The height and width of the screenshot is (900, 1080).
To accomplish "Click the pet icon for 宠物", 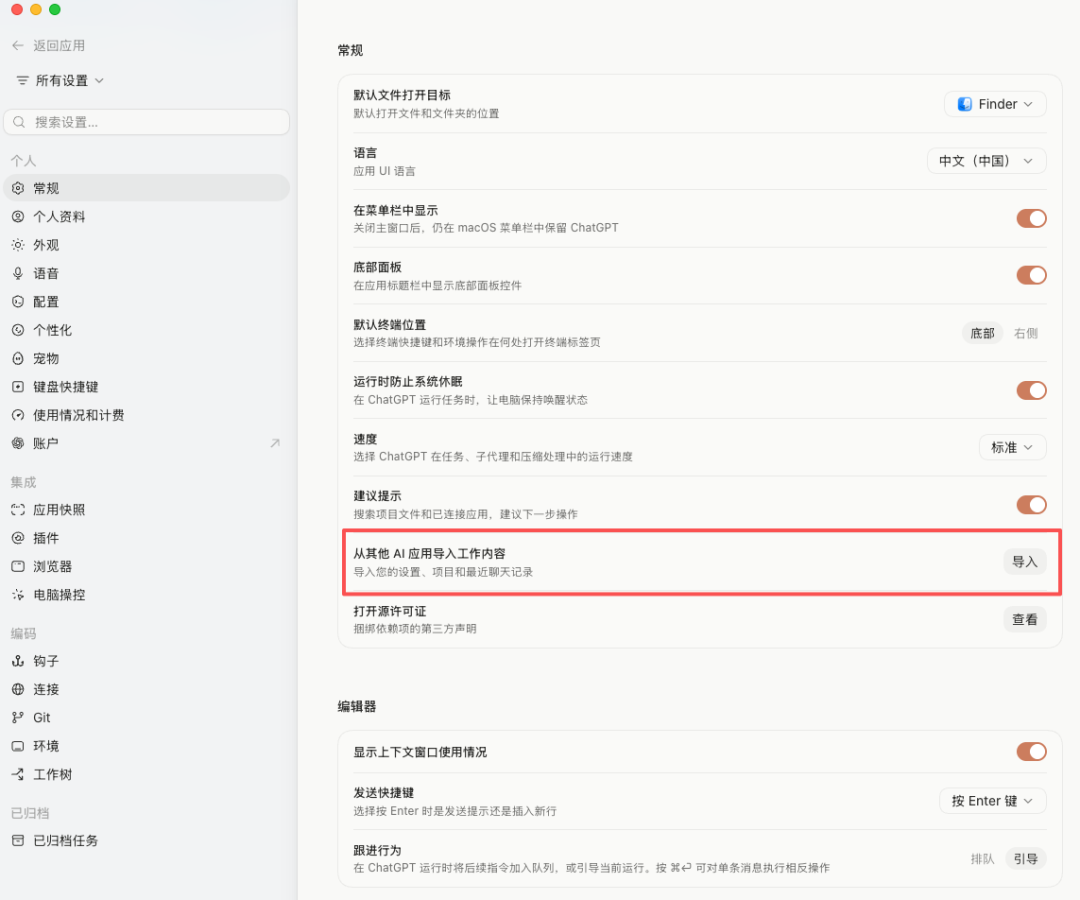I will [x=18, y=358].
